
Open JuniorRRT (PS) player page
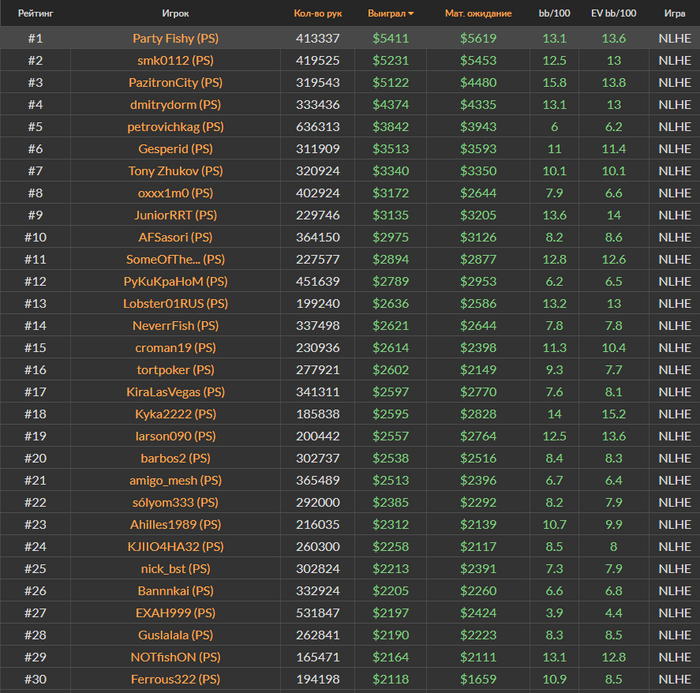coord(175,215)
